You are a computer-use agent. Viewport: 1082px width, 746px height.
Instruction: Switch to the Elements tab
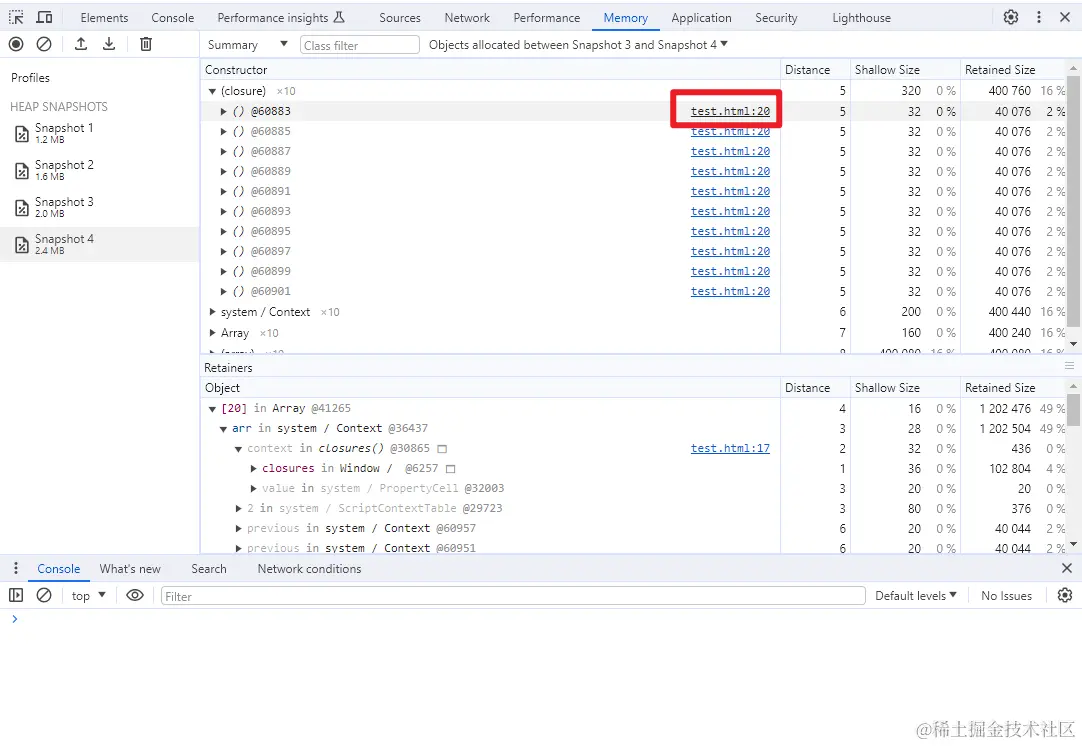coord(104,18)
